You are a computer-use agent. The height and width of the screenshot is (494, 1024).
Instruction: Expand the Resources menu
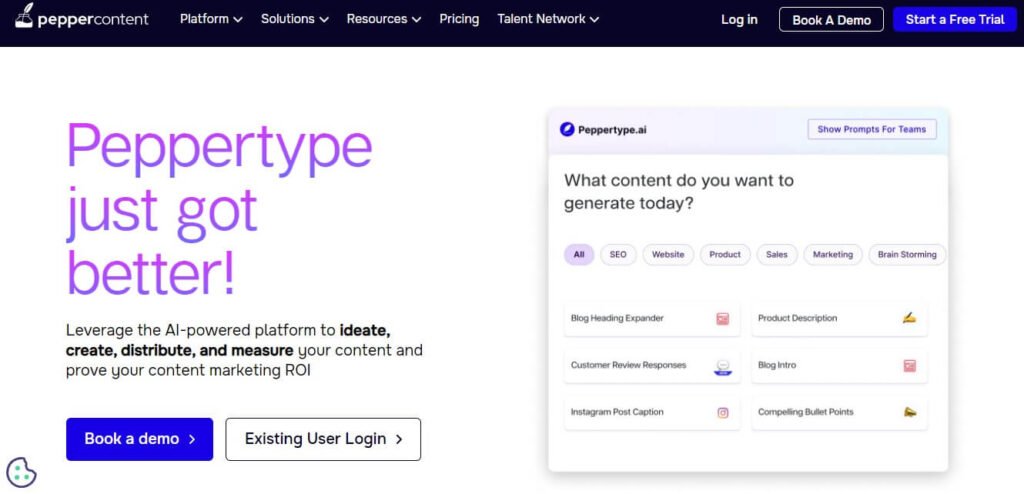pyautogui.click(x=384, y=19)
